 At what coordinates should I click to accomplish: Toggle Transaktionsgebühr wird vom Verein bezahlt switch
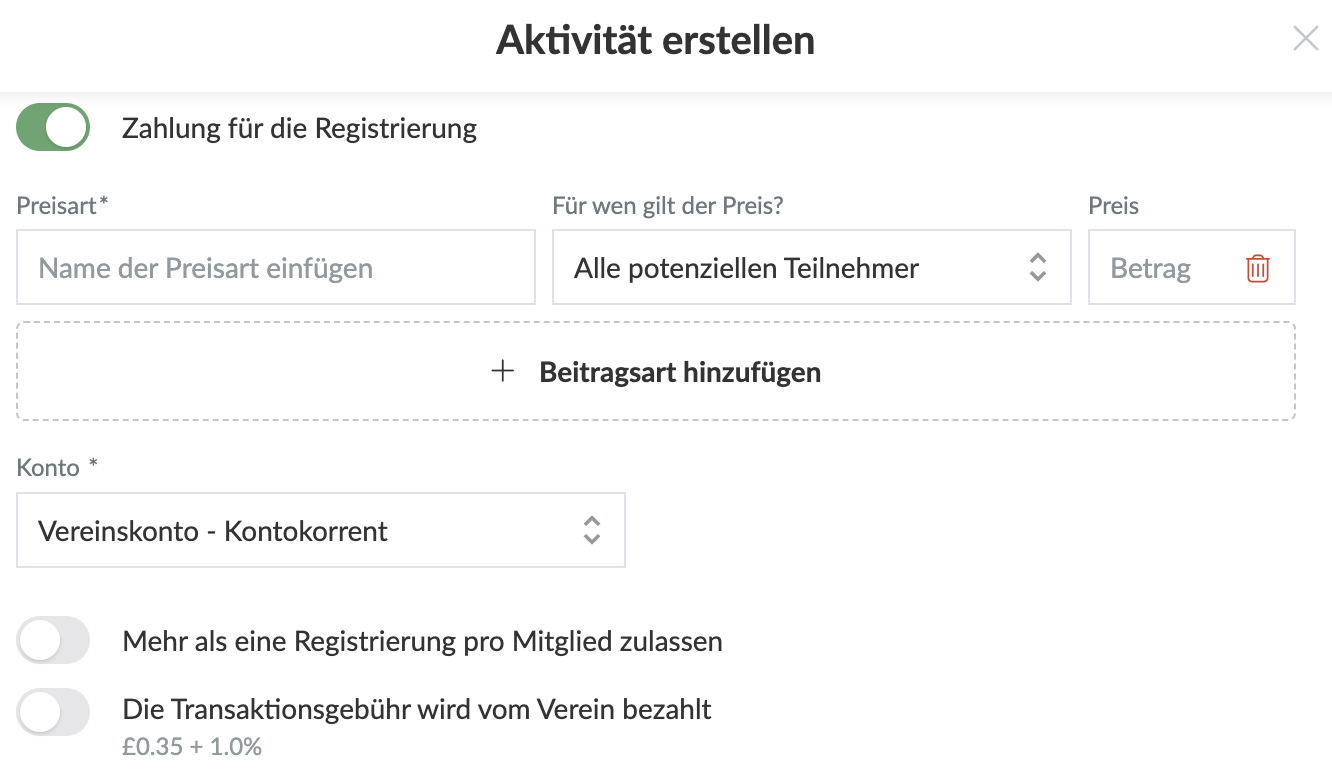53,712
